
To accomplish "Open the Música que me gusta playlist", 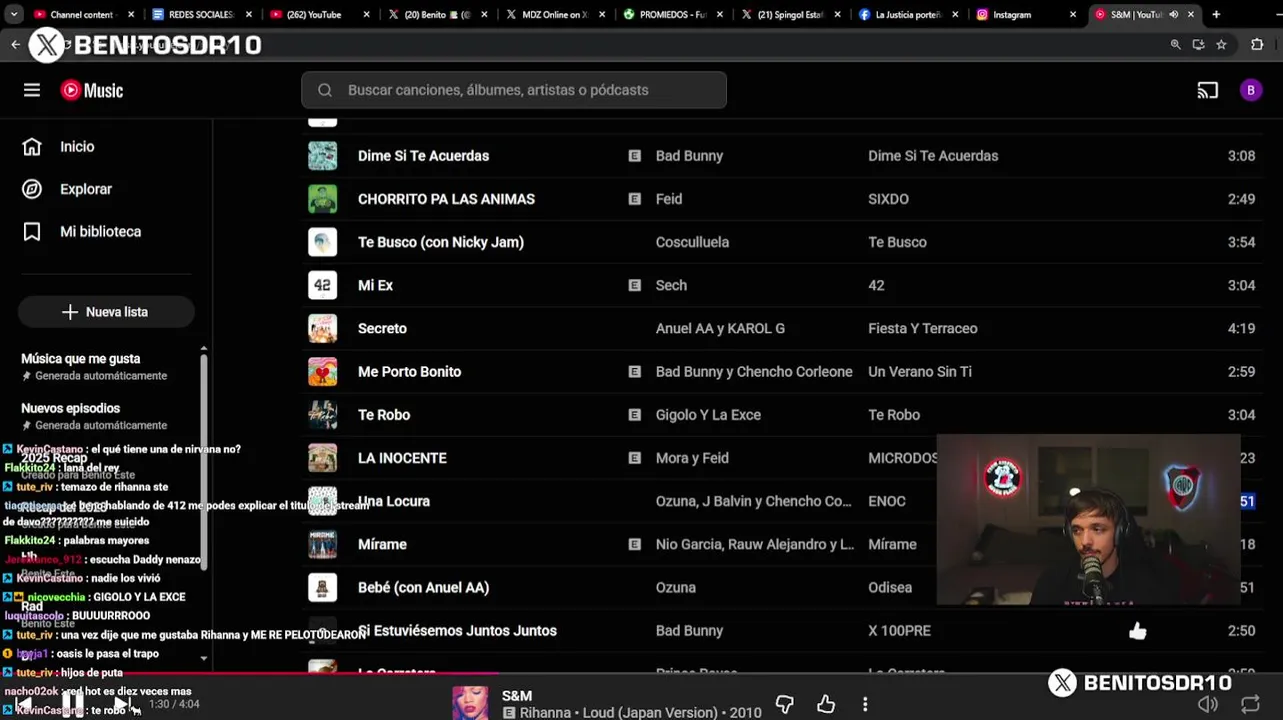I will pos(80,358).
